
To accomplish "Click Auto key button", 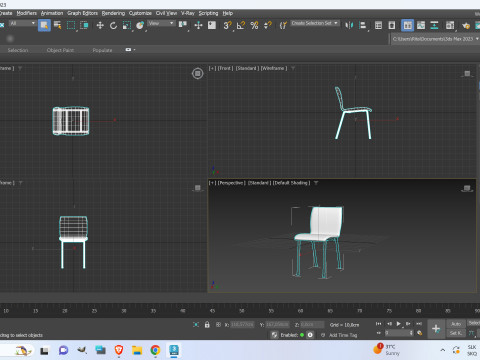I will (x=456, y=324).
